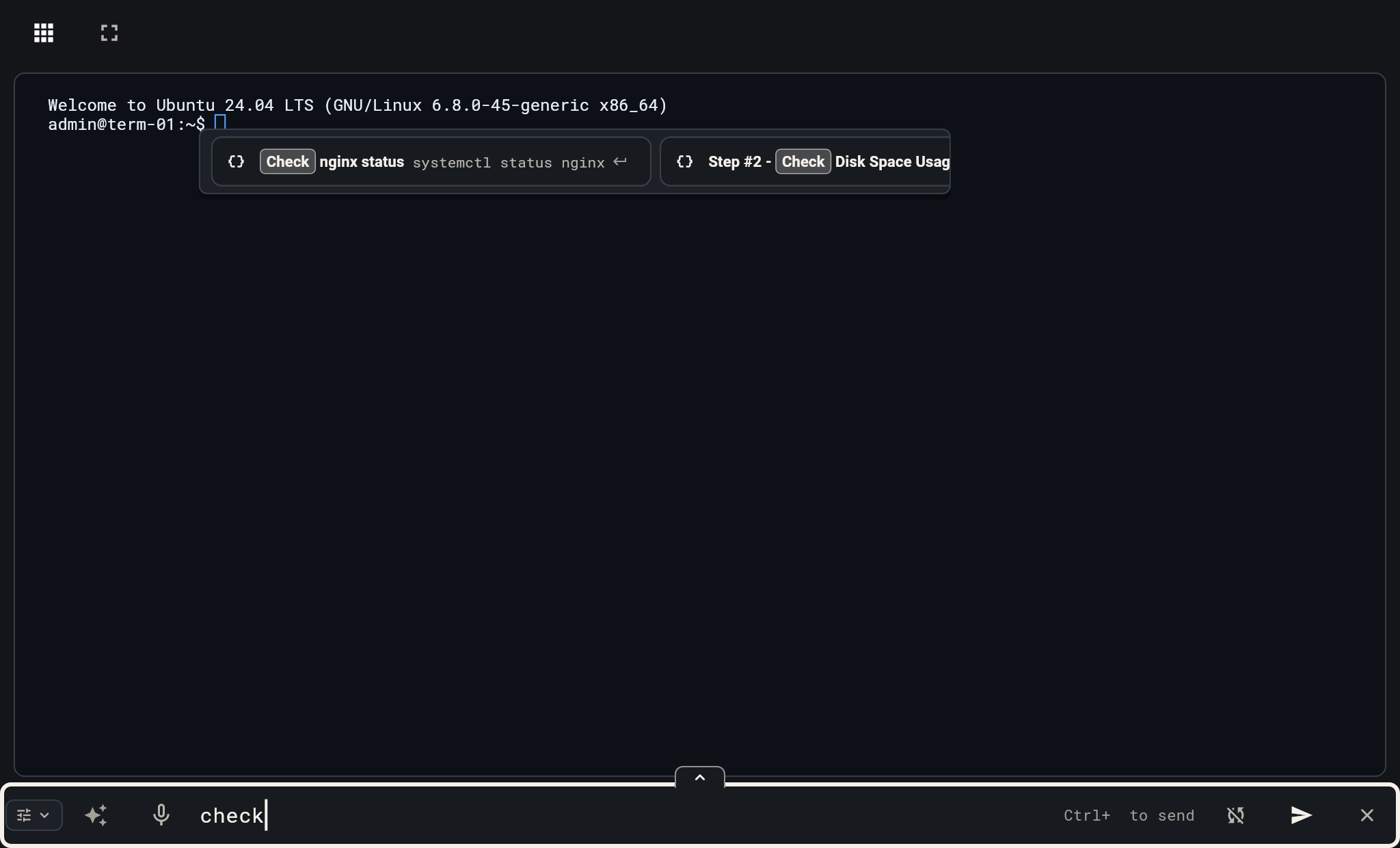Viewport: 1400px width, 848px height.
Task: Select the Step #2 Check Disk Space snippet
Action: (x=805, y=161)
